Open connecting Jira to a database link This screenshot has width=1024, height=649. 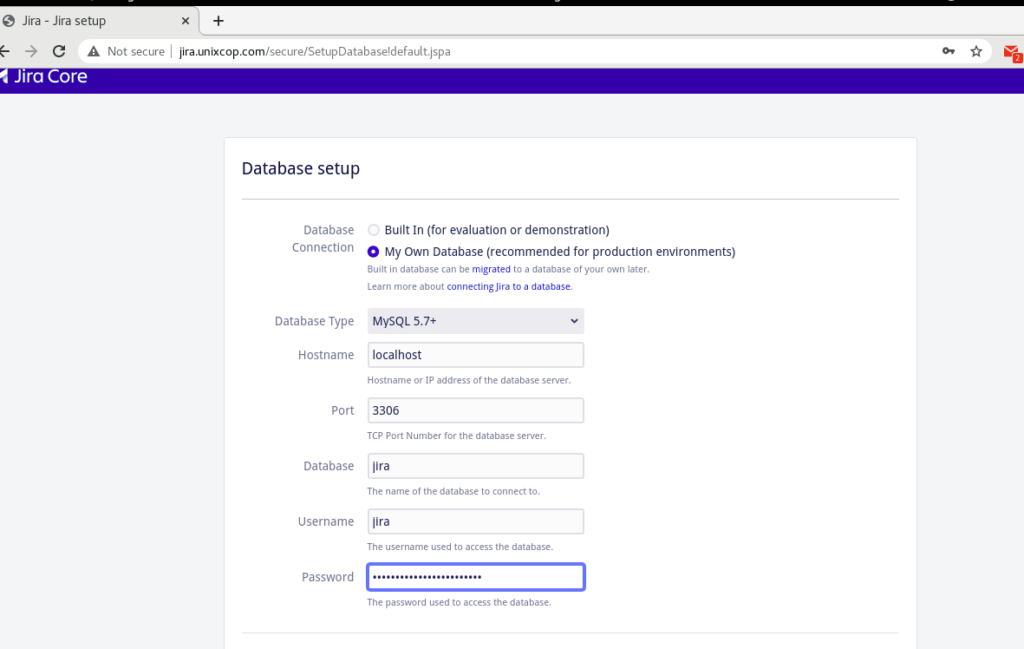[508, 286]
